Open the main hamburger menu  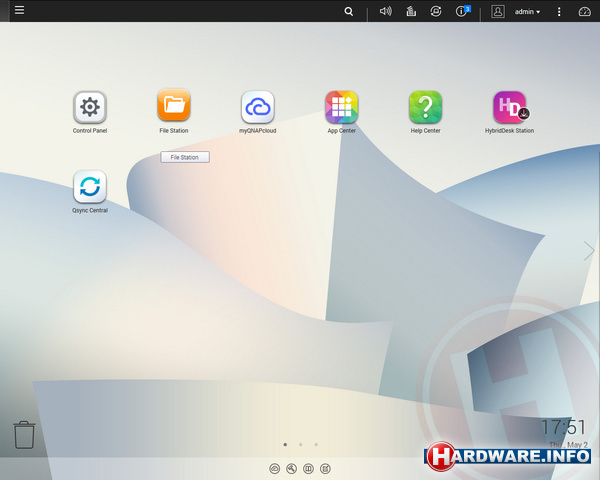click(x=19, y=11)
